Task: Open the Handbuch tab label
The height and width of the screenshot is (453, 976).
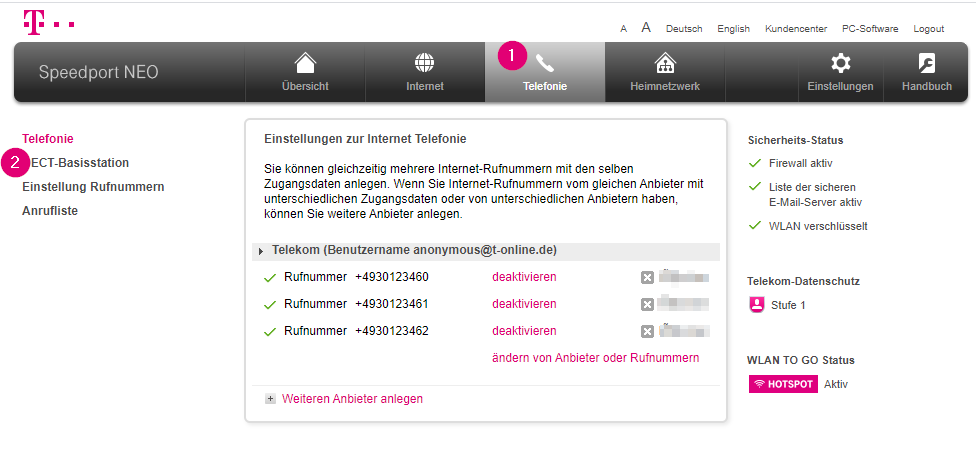Action: pyautogui.click(x=927, y=86)
